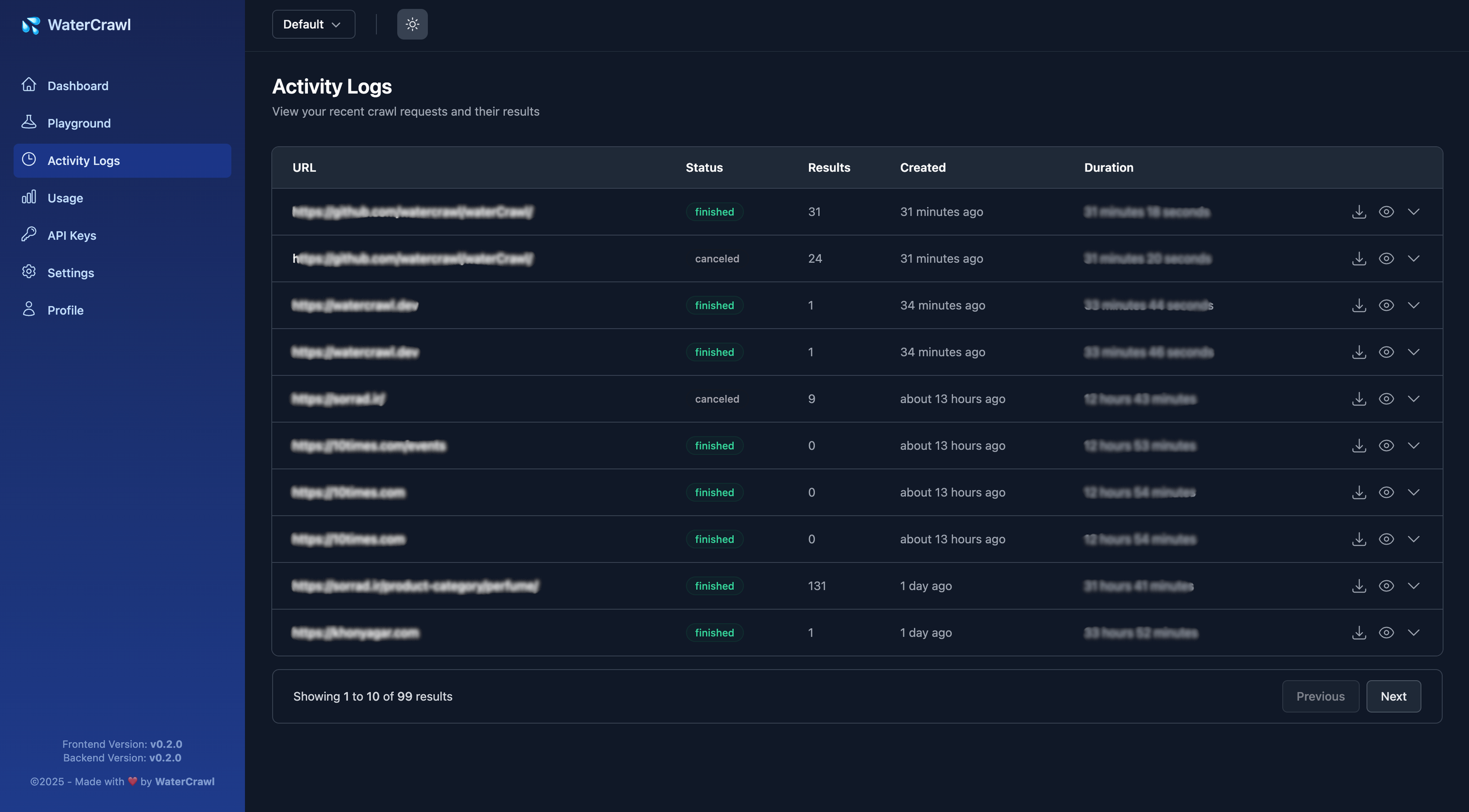The width and height of the screenshot is (1469, 812).
Task: Click Previous pagination button
Action: pos(1320,696)
